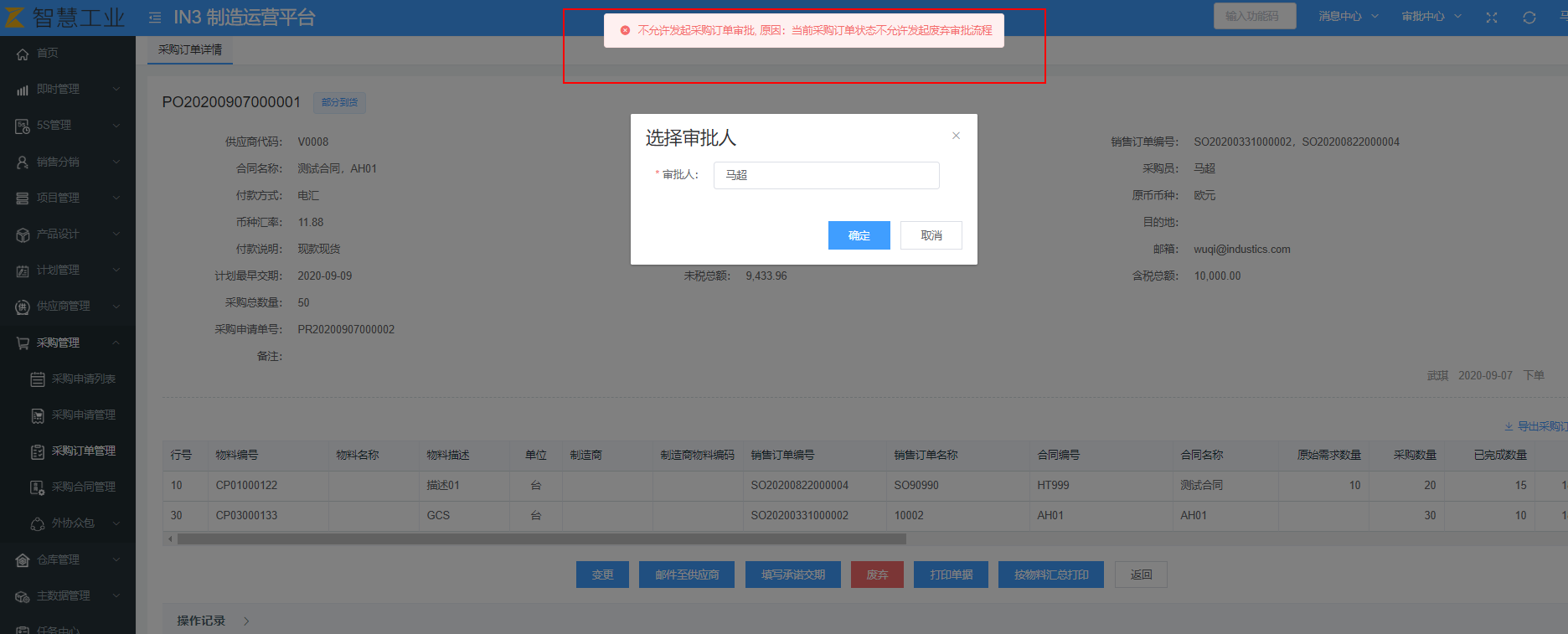Toggle the sidebar collapse hamburger icon
This screenshot has width=1568, height=634.
[155, 18]
